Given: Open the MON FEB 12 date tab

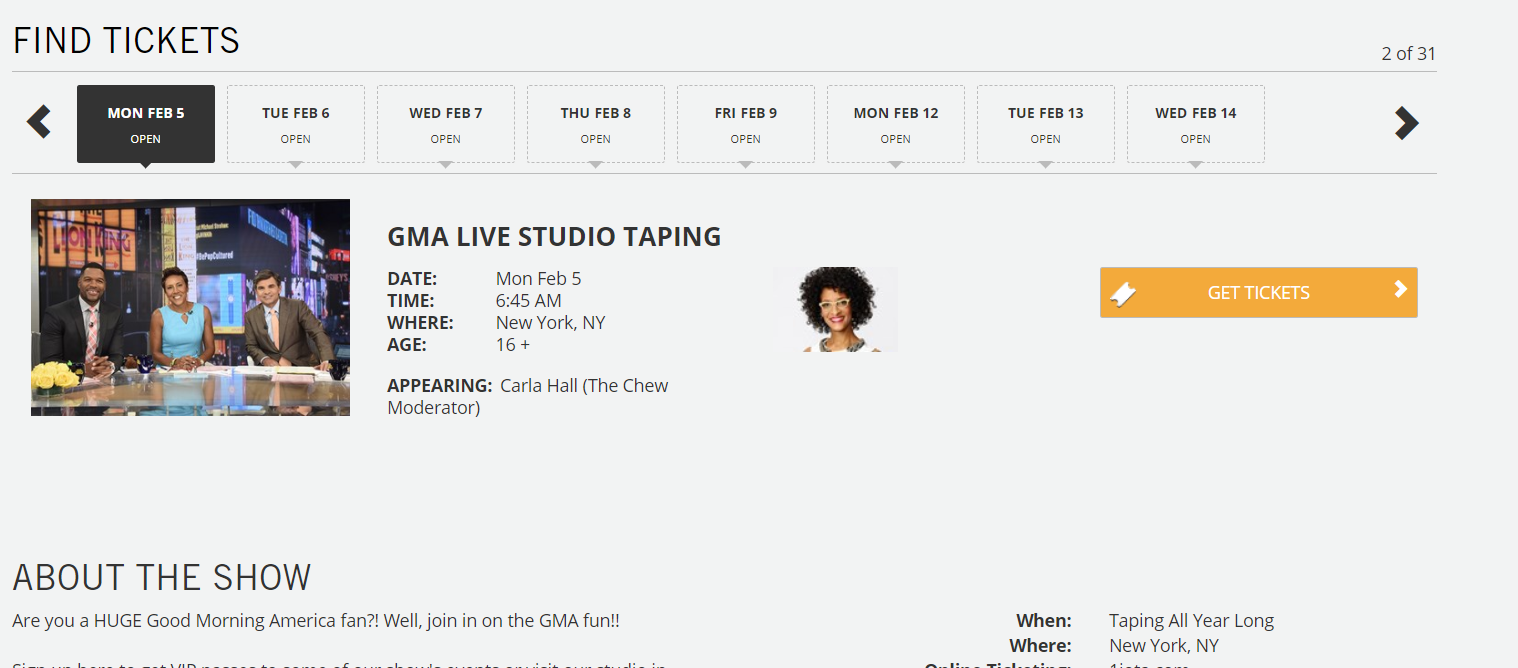Looking at the screenshot, I should coord(896,124).
